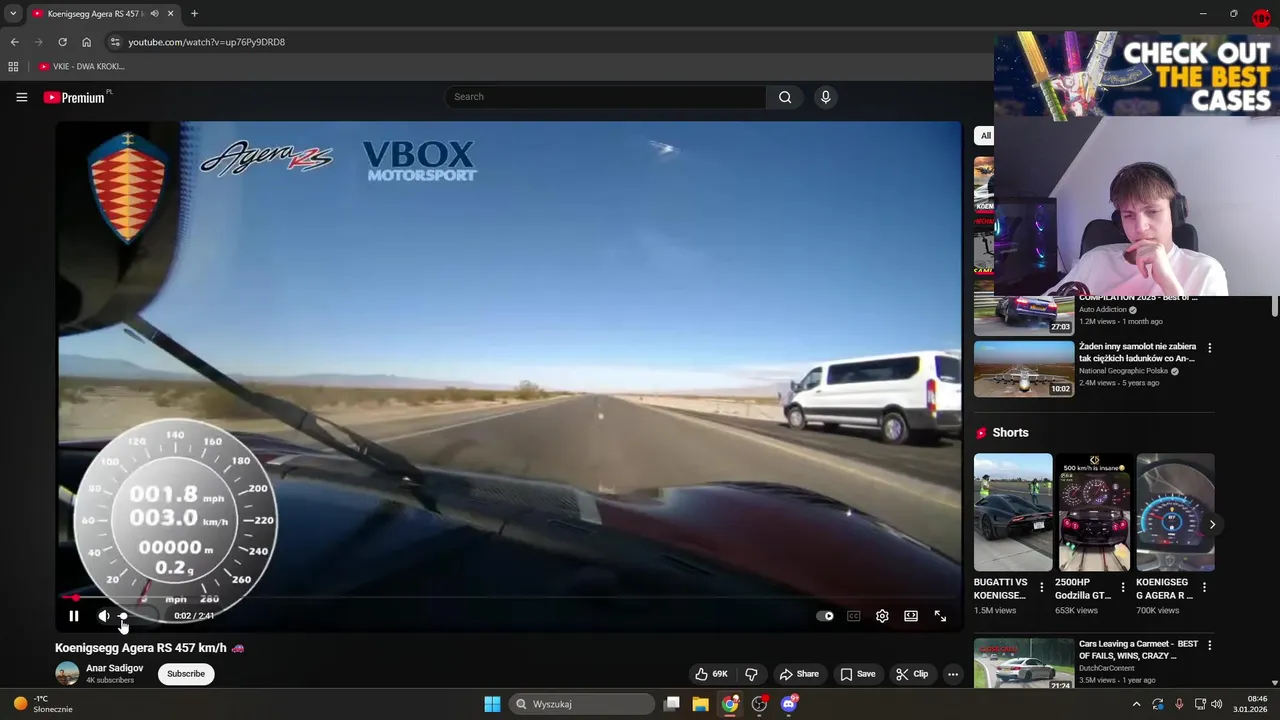Open the '2500HP Godzilla GT...' short
Screen dimensions: 1280x720
(x=1094, y=512)
